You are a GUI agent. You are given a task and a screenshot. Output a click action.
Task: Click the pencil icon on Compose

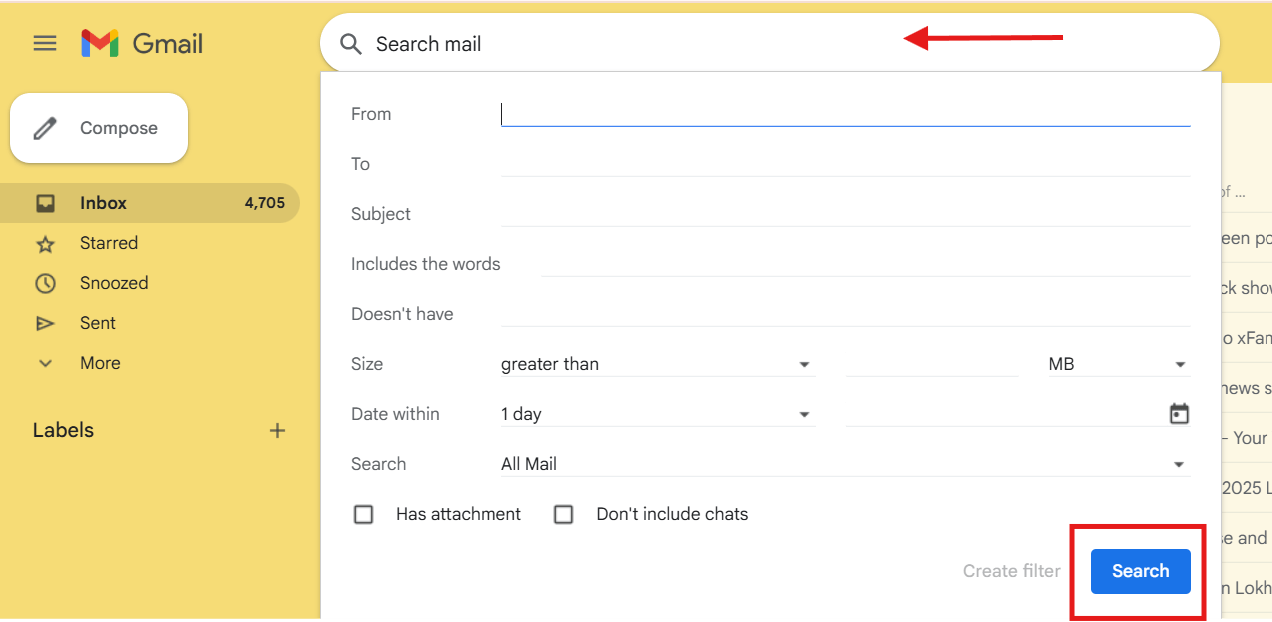tap(45, 128)
